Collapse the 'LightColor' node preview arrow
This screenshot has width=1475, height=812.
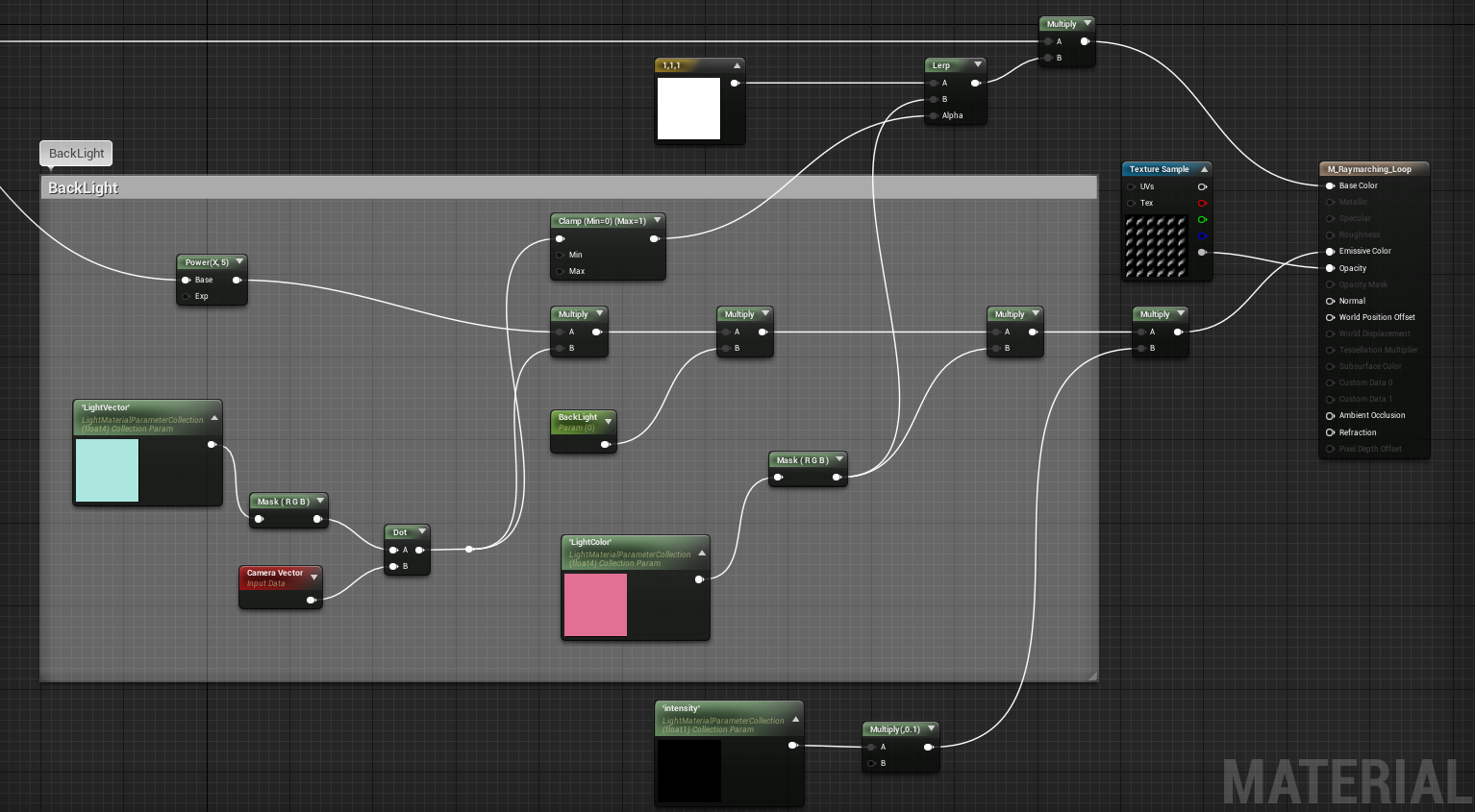tap(702, 553)
